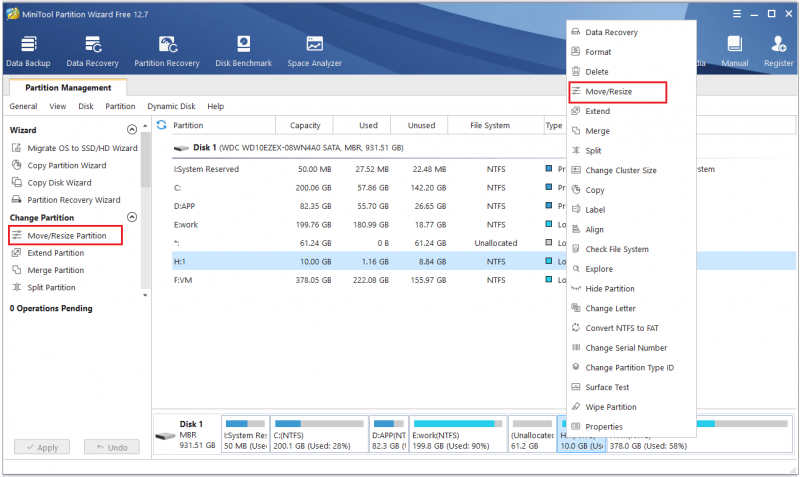Open Space Analyzer

pyautogui.click(x=314, y=52)
